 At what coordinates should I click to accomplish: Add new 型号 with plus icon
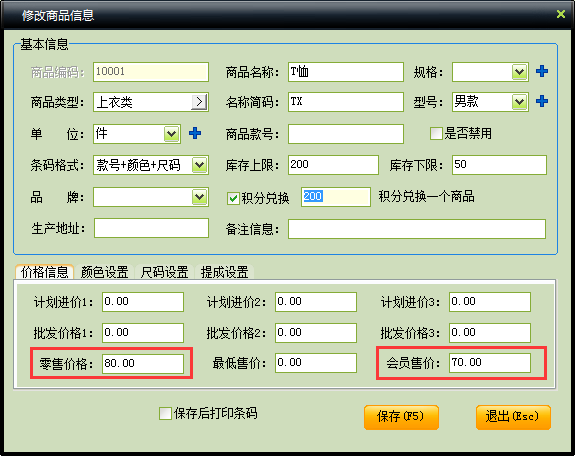(x=542, y=101)
